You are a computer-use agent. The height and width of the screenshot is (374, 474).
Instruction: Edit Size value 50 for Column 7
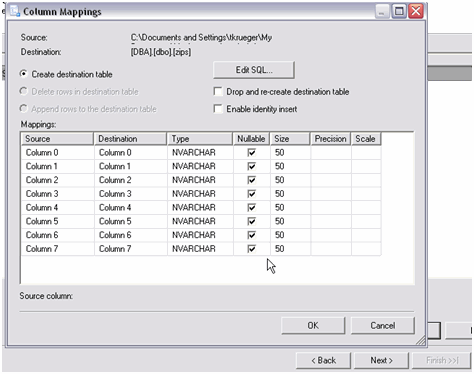(x=291, y=249)
